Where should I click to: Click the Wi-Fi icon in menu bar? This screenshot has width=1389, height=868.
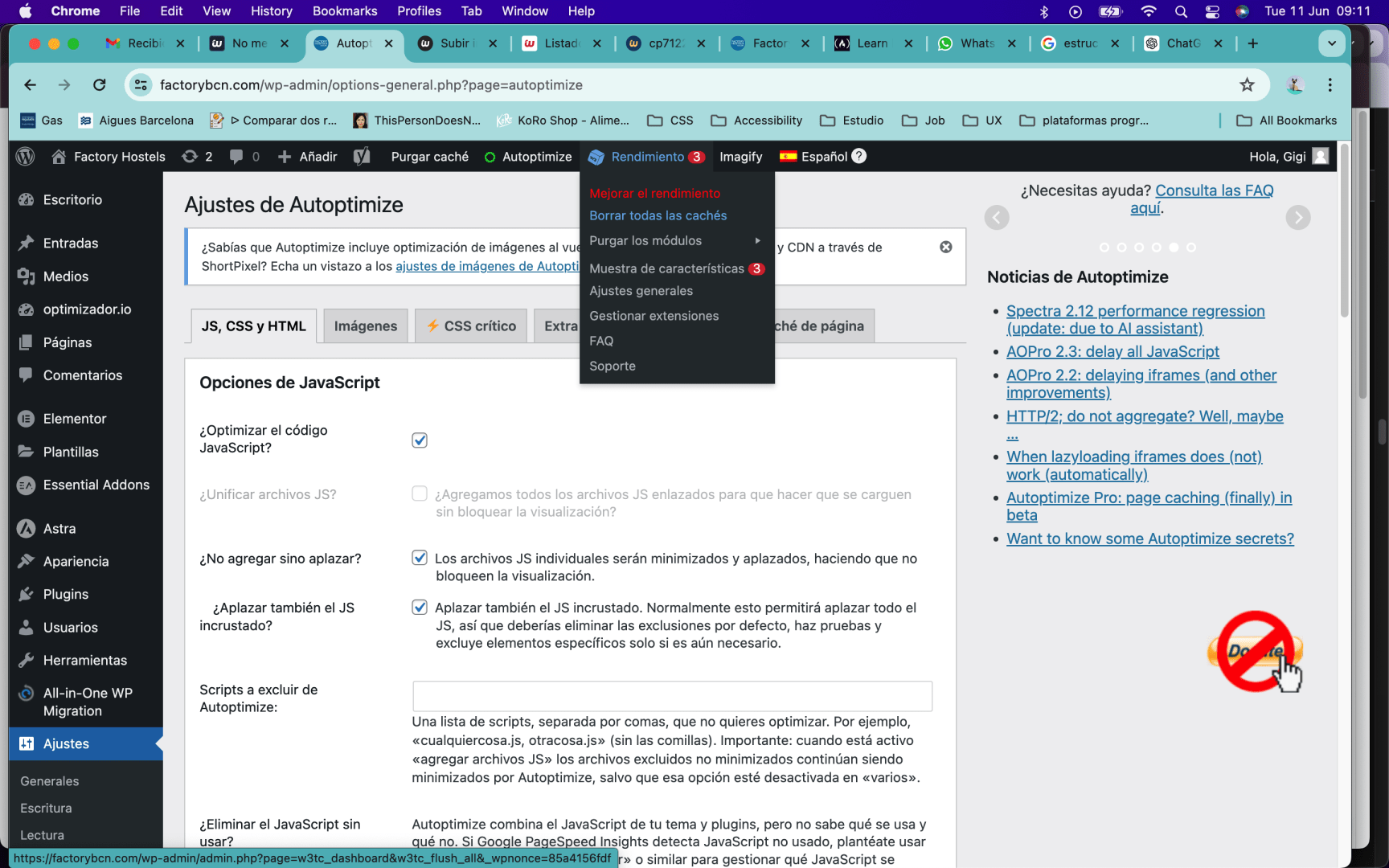coord(1148,11)
